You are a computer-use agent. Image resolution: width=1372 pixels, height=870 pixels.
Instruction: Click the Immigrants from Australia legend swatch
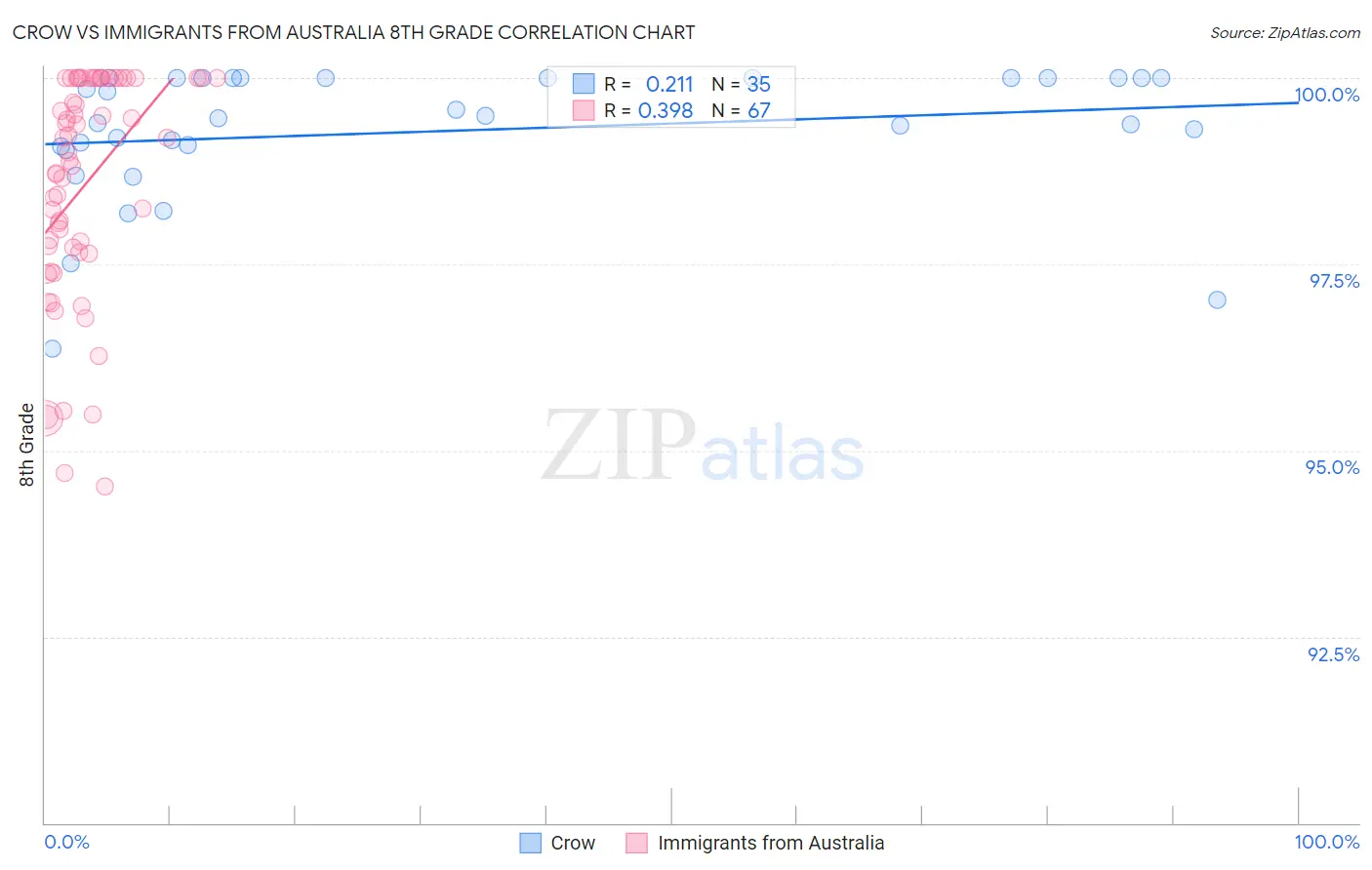(636, 843)
